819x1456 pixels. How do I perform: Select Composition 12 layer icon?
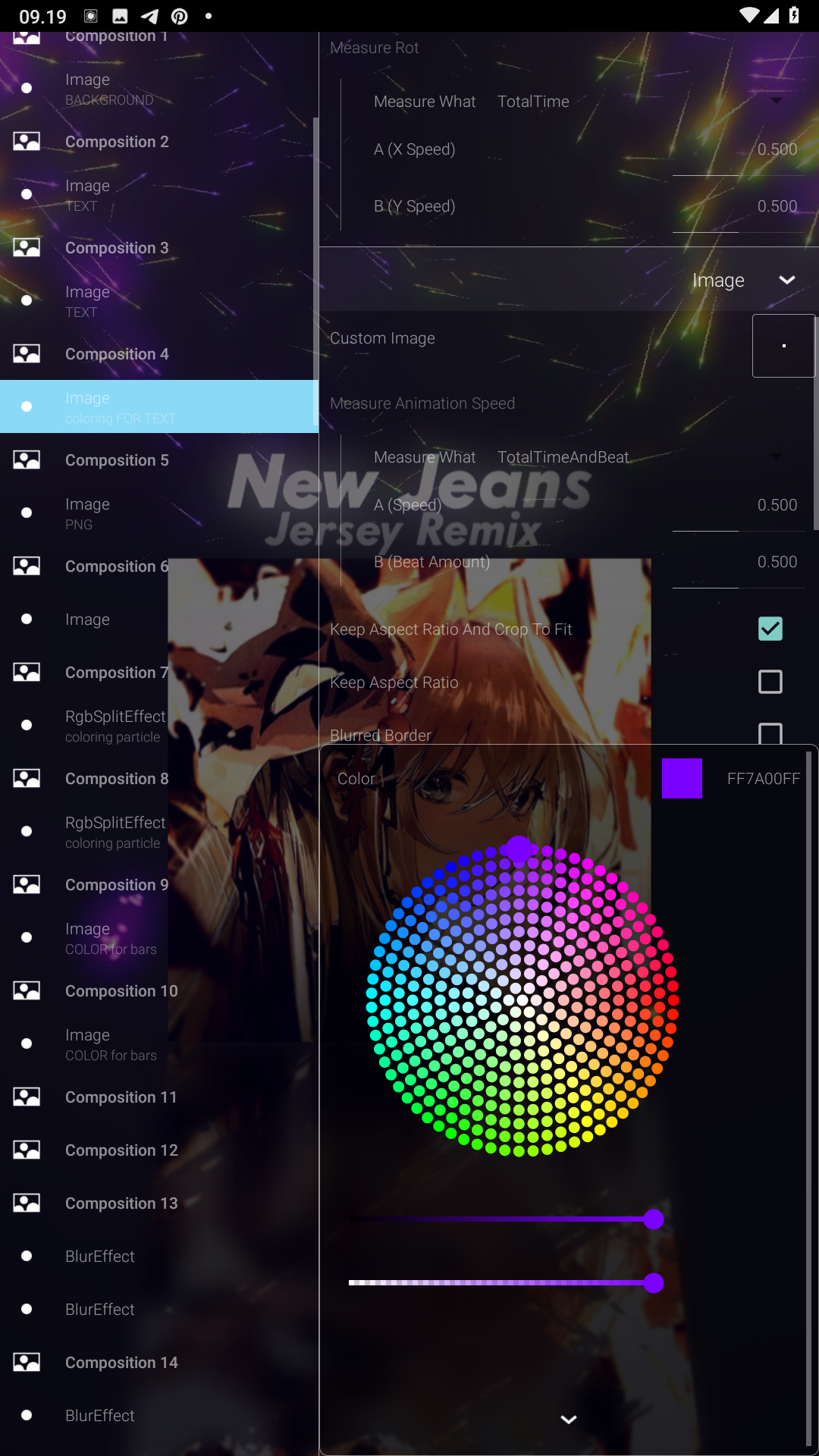click(x=27, y=1150)
